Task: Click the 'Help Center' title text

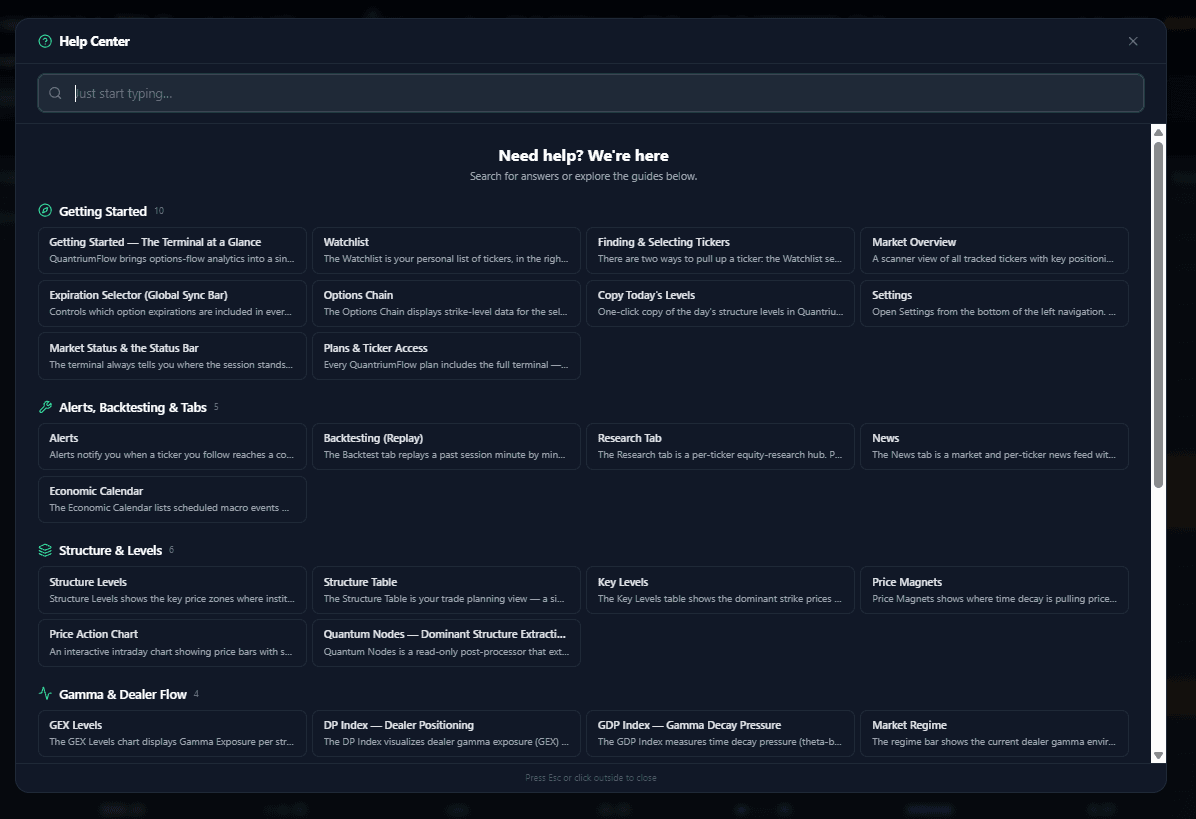Action: click(95, 41)
